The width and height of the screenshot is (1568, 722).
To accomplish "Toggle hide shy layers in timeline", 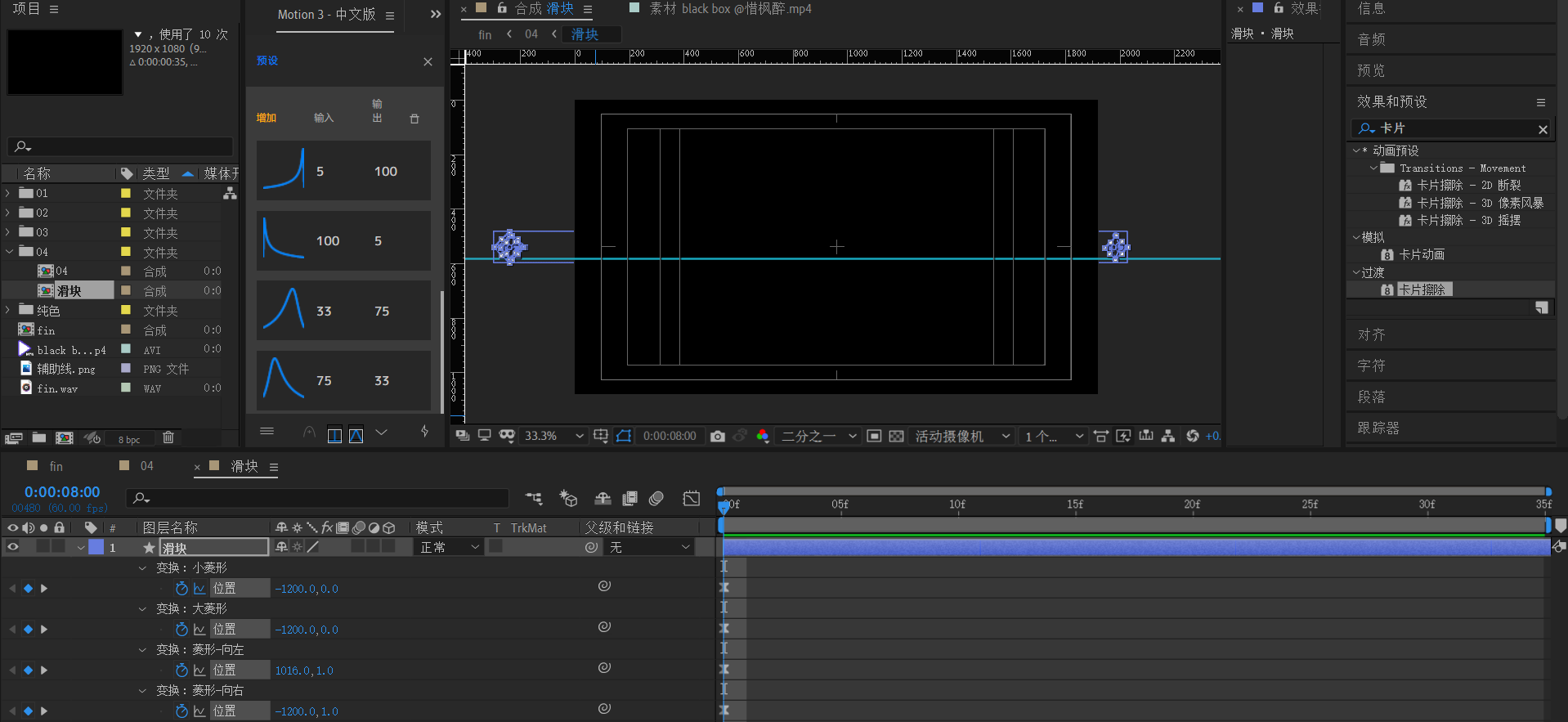I will pos(603,498).
